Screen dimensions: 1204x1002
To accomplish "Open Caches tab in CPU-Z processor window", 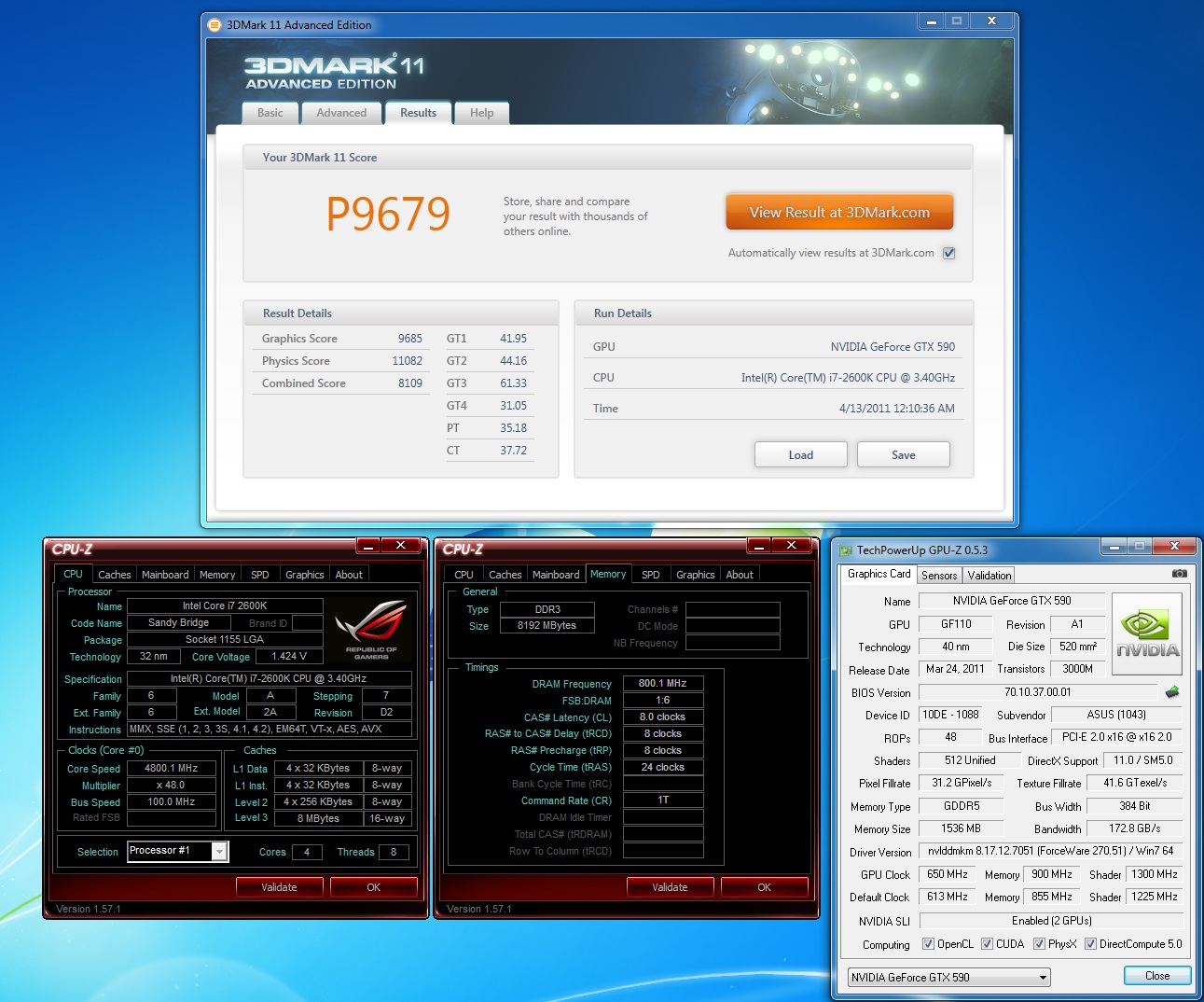I will pyautogui.click(x=115, y=575).
